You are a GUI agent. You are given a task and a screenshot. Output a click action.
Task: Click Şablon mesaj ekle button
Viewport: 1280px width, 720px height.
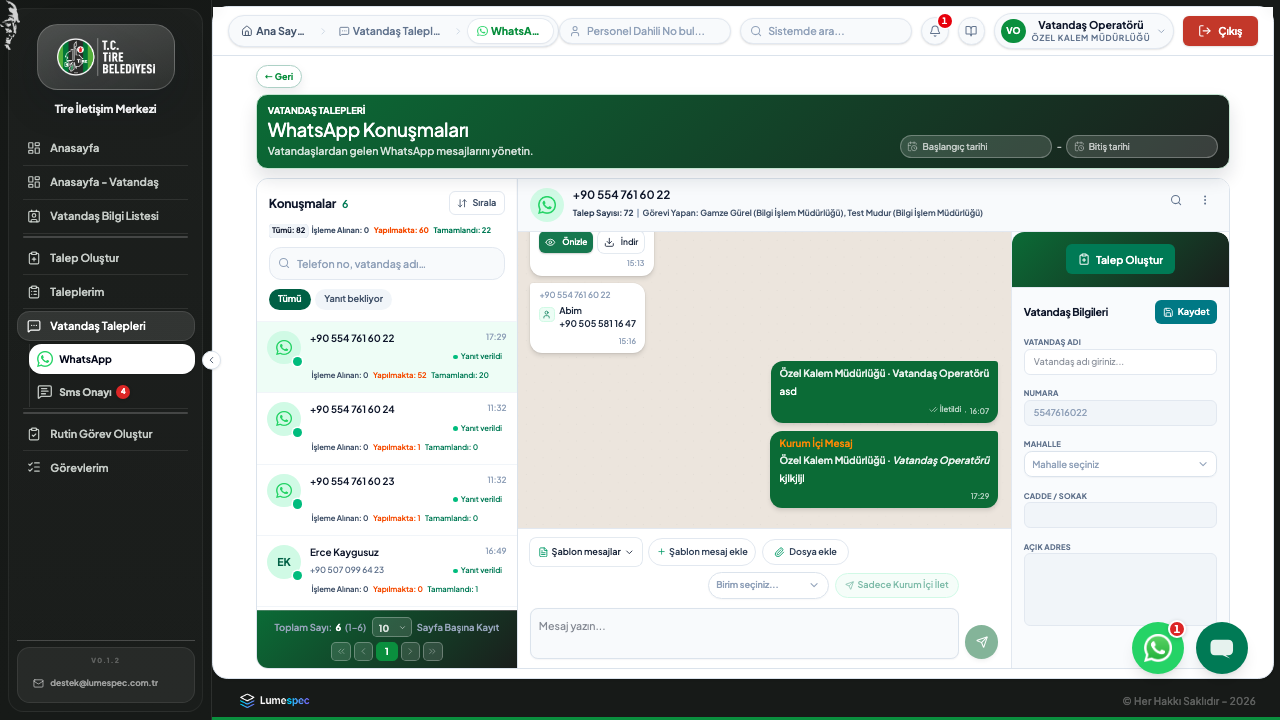pos(702,552)
